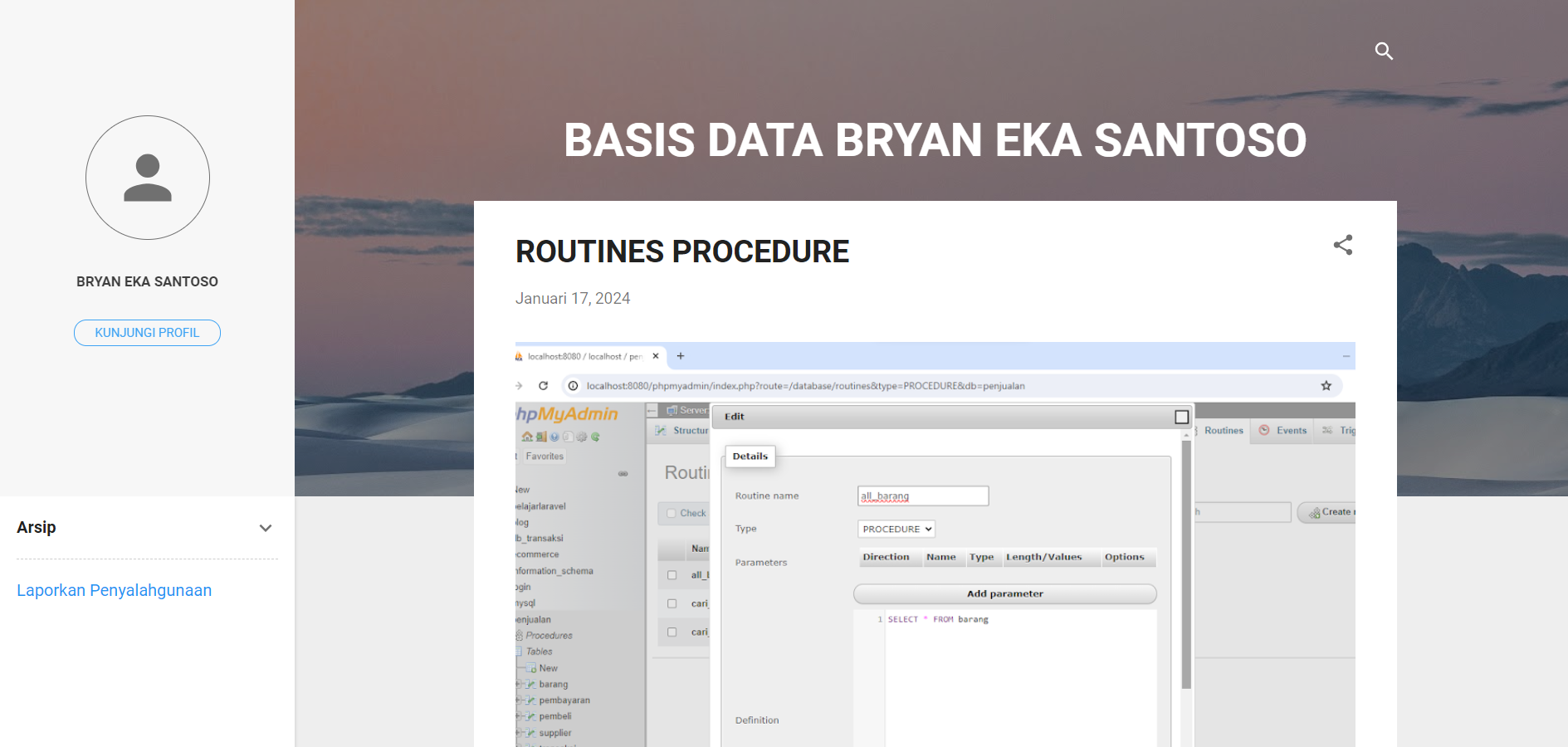Click the KUNJUNGI PROFIL button
This screenshot has width=1568, height=747.
[x=147, y=333]
